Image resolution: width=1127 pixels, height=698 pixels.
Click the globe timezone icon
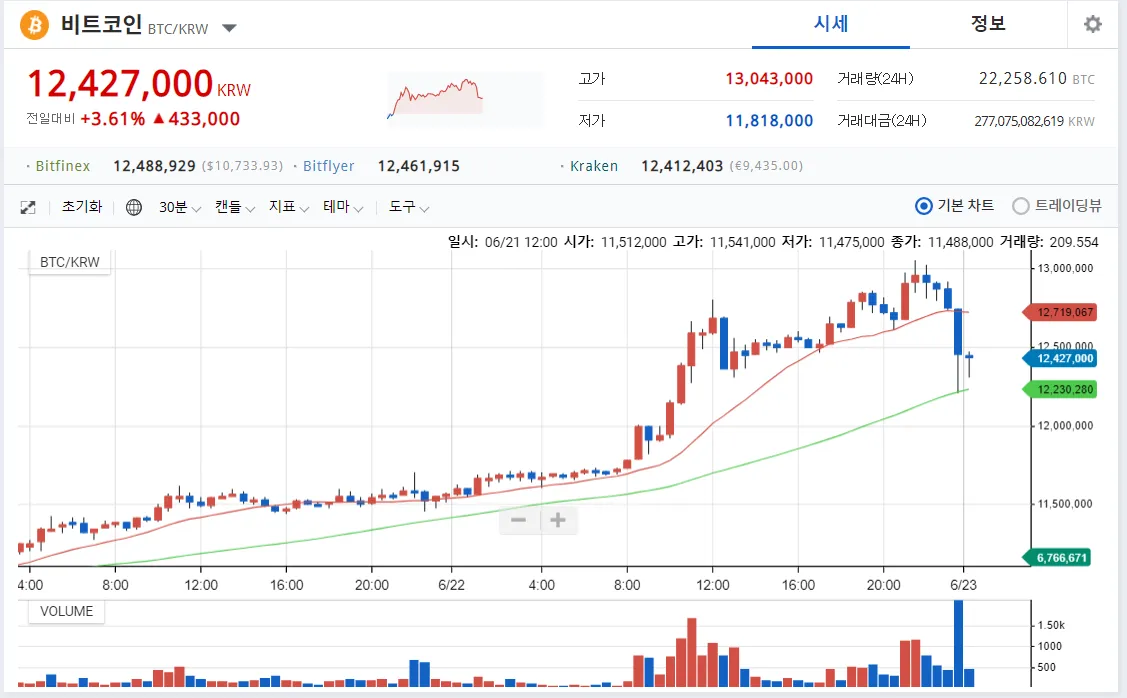134,208
